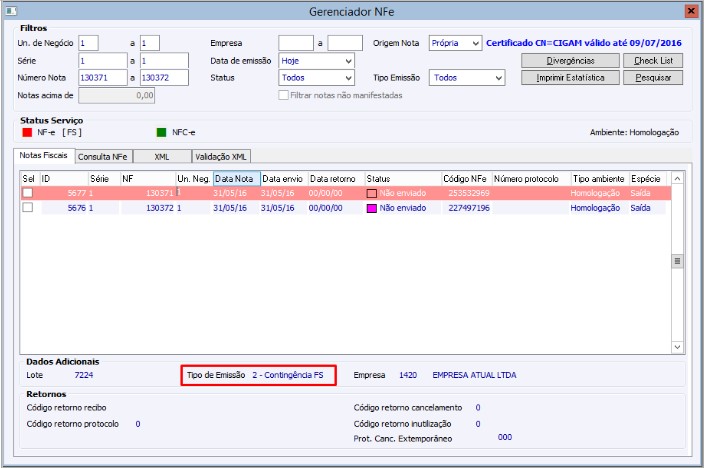Screen dimensions: 704x468
Task: Click the Check List button
Action: (653, 61)
